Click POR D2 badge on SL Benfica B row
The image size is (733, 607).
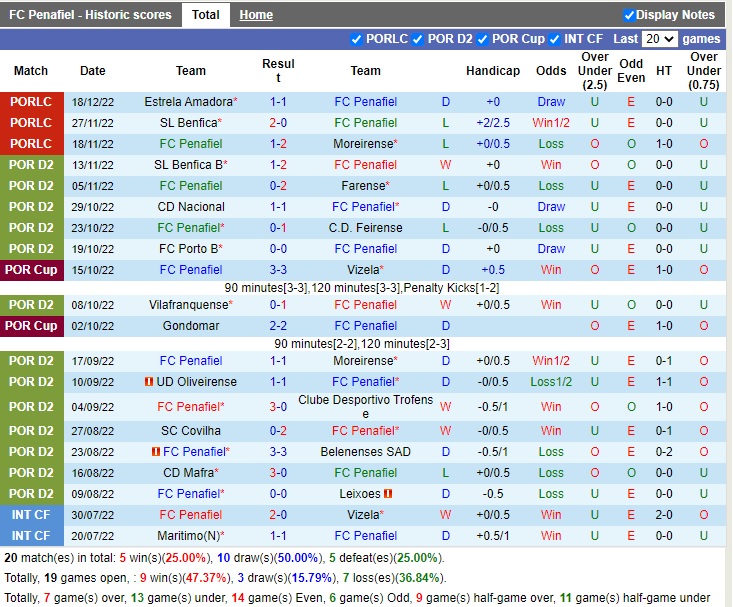pyautogui.click(x=31, y=165)
